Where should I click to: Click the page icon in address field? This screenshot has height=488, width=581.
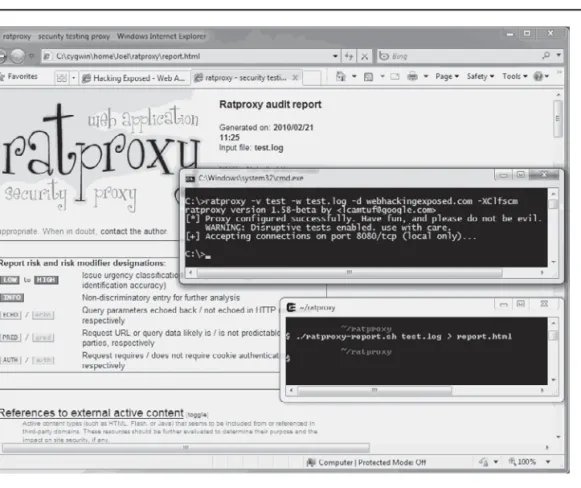(x=47, y=56)
